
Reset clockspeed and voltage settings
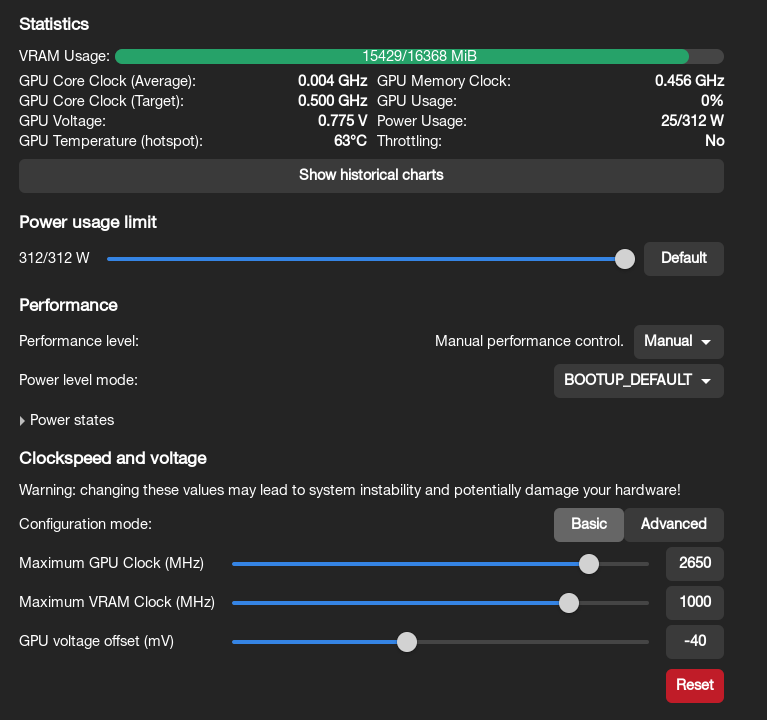tap(695, 685)
